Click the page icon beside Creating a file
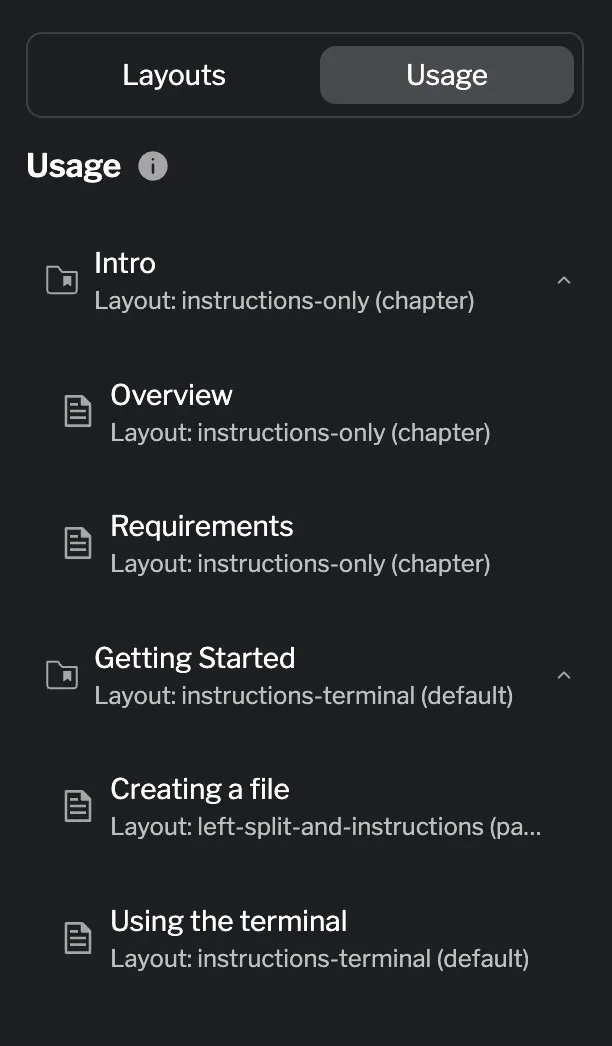The width and height of the screenshot is (612, 1046). click(x=78, y=804)
